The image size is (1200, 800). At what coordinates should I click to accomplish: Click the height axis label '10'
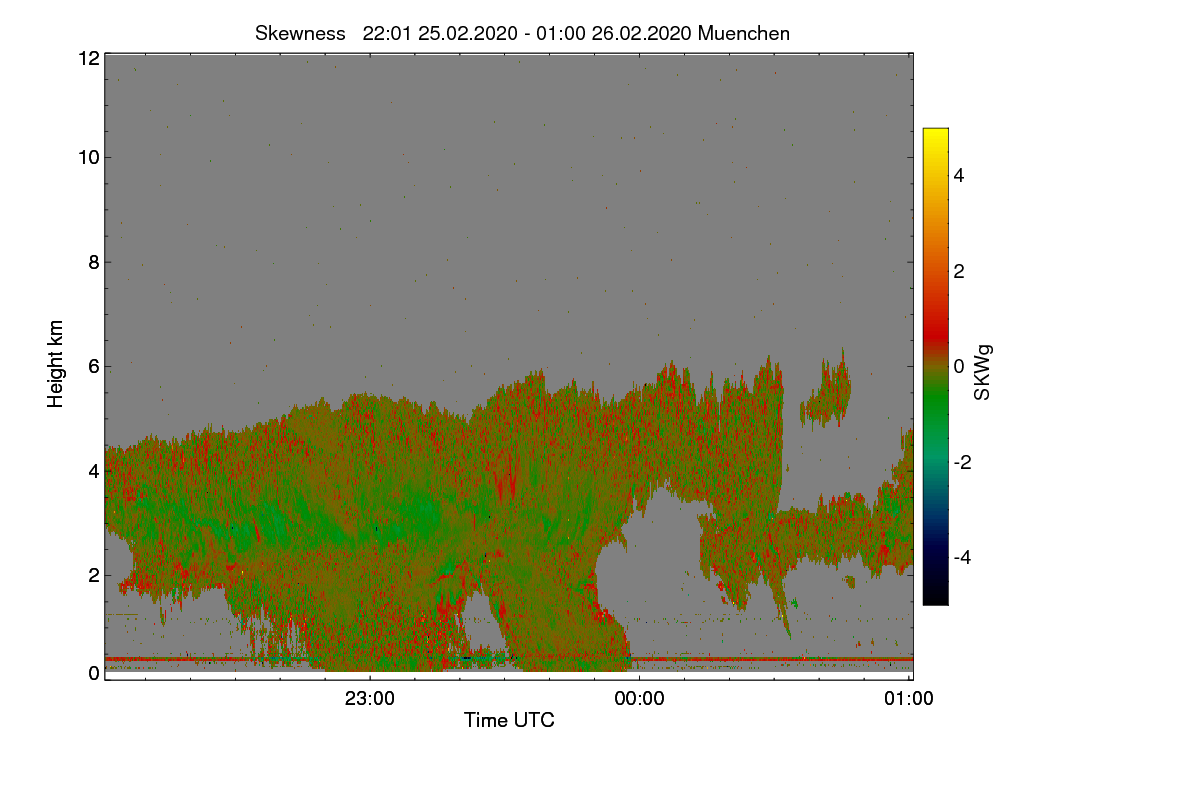tap(88, 157)
